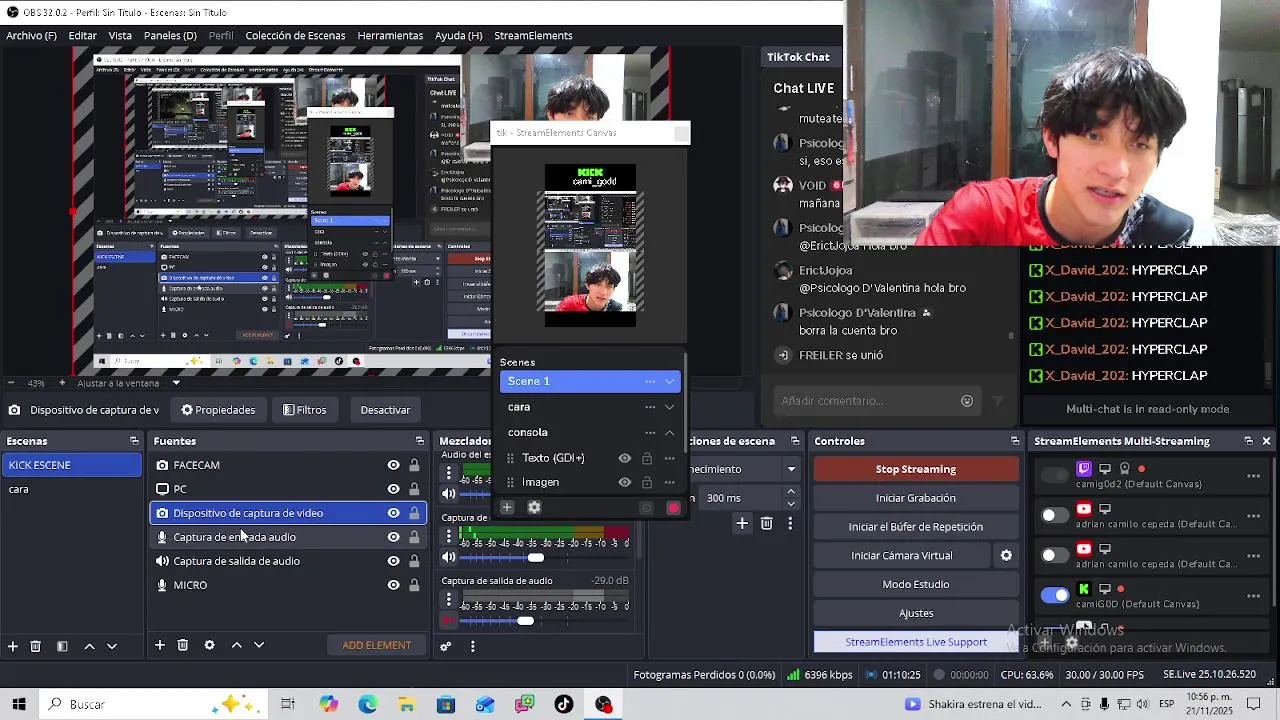
Task: Delete scene transition with trash icon
Action: pos(766,523)
